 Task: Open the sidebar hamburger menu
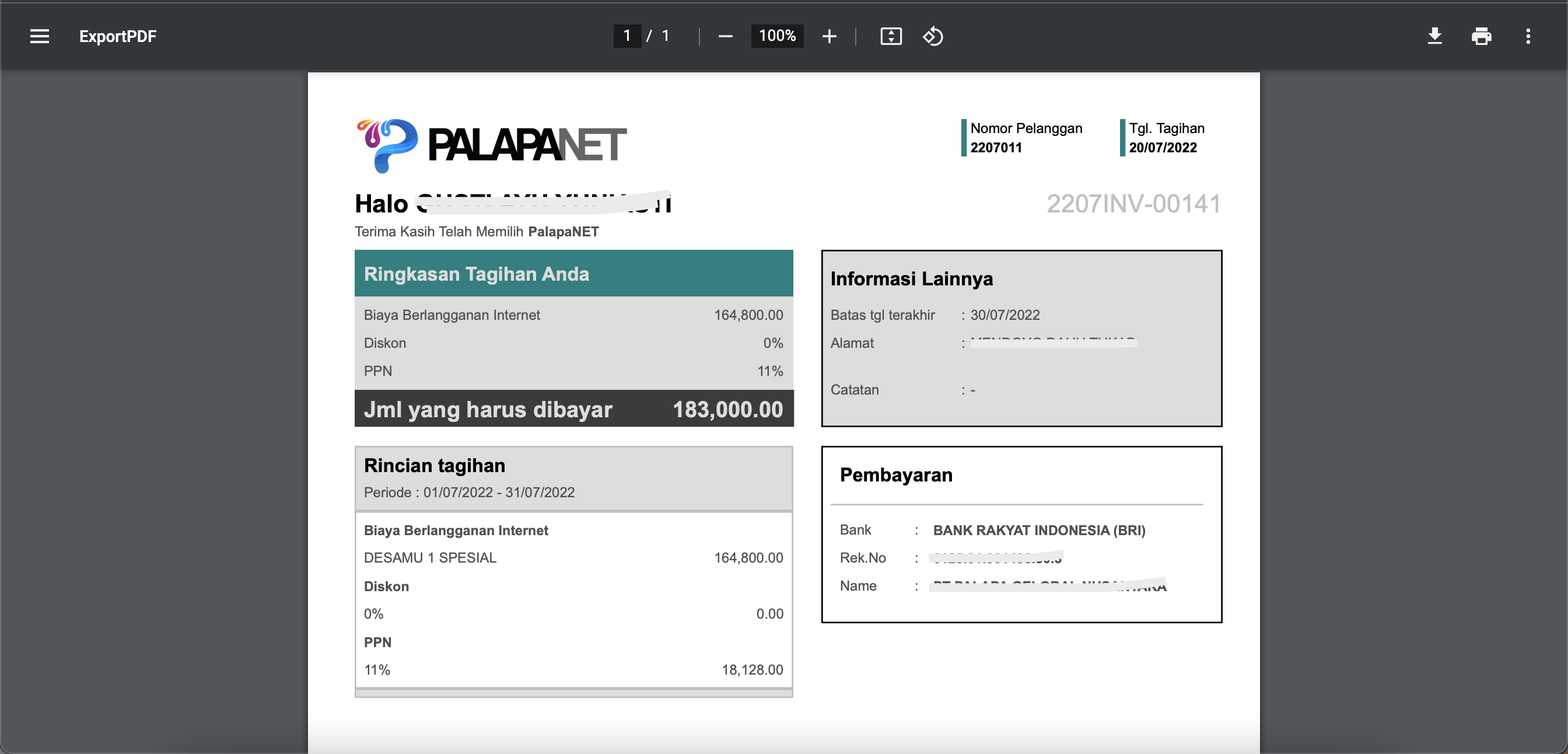[x=40, y=36]
